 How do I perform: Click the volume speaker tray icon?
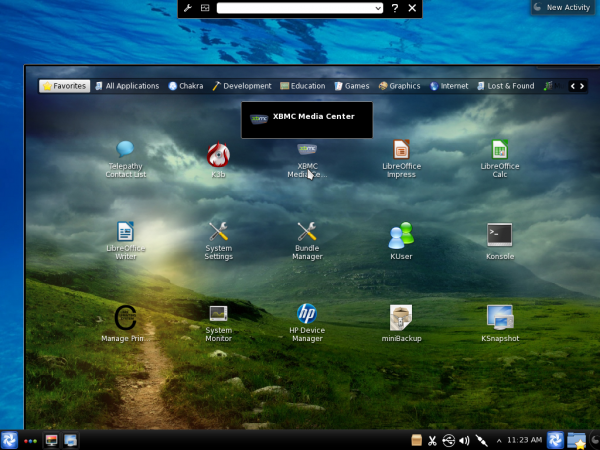(x=464, y=441)
